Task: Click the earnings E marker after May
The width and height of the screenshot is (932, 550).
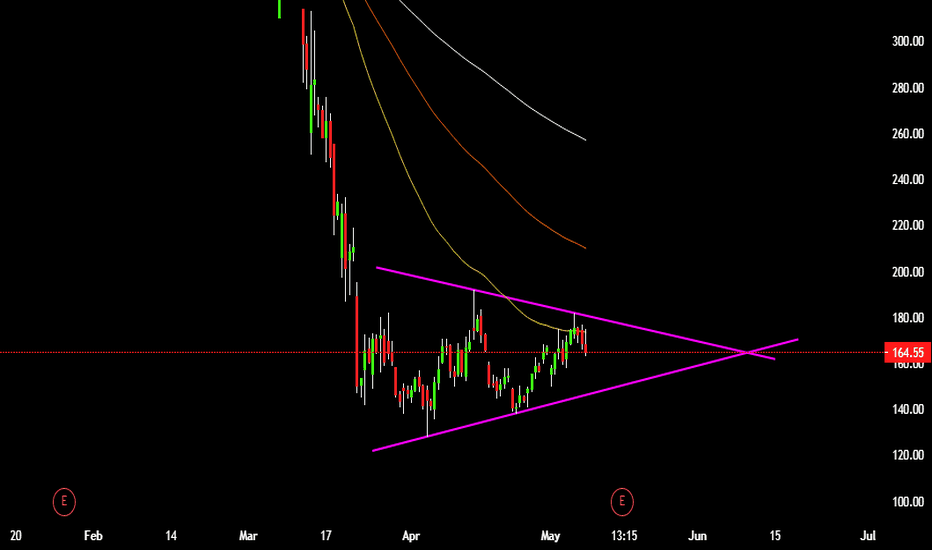Action: coord(622,502)
